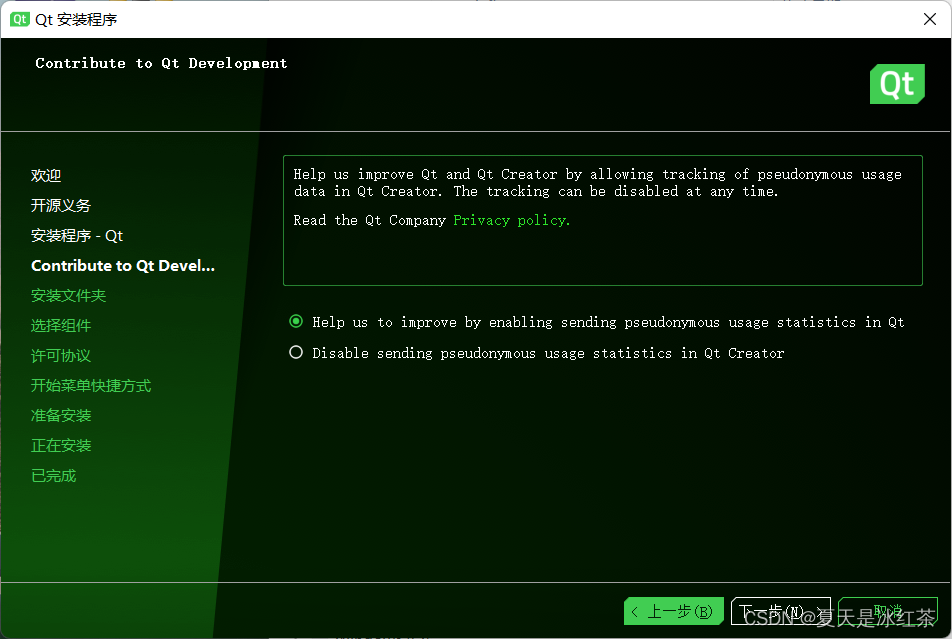The height and width of the screenshot is (639, 952).
Task: Select the 开源义务 step in sidebar
Action: click(61, 205)
